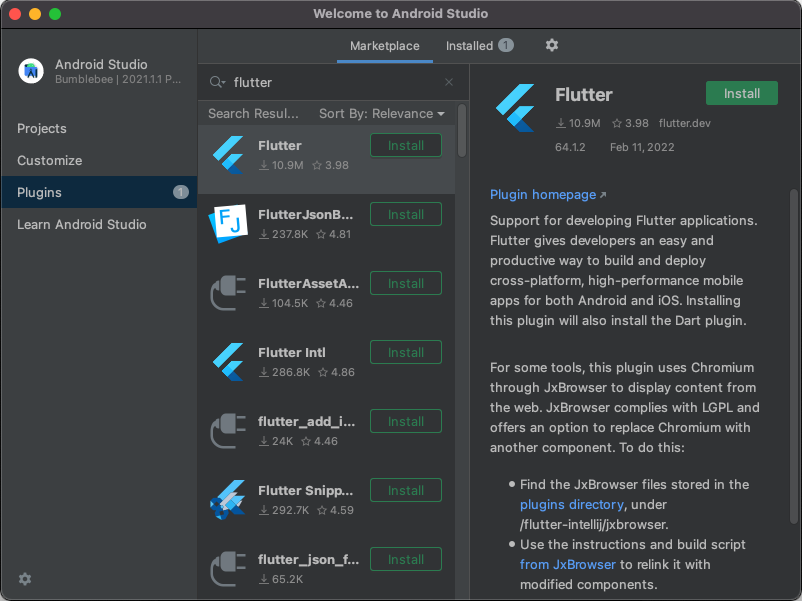
Task: Click the 237.8K downloads count
Action: pos(290,234)
